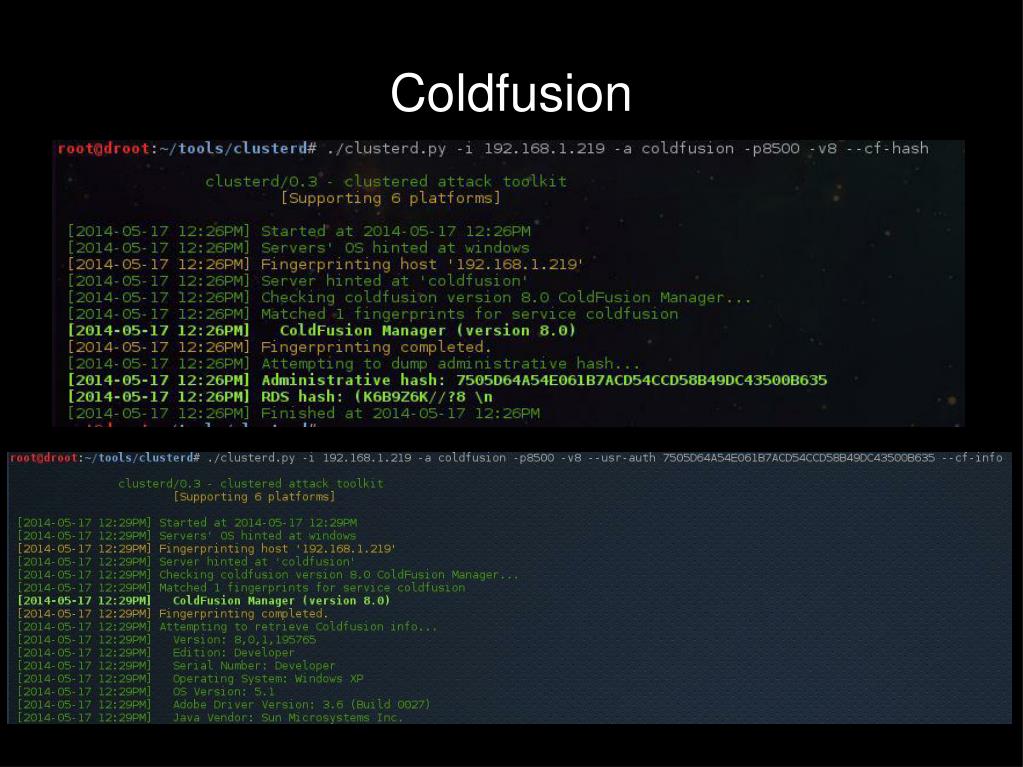Click the line 'Started at 2014-05-17 12:26PM'
The height and width of the screenshot is (767, 1023).
395,232
